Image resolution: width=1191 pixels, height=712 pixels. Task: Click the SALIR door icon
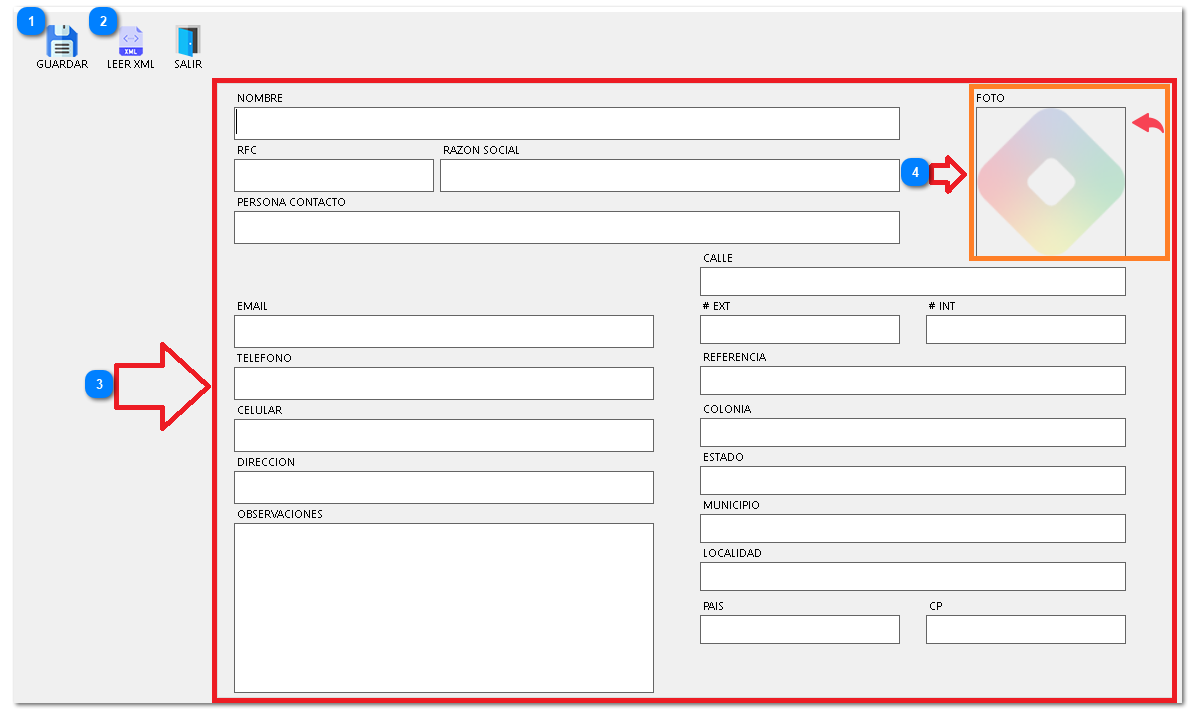[x=188, y=43]
